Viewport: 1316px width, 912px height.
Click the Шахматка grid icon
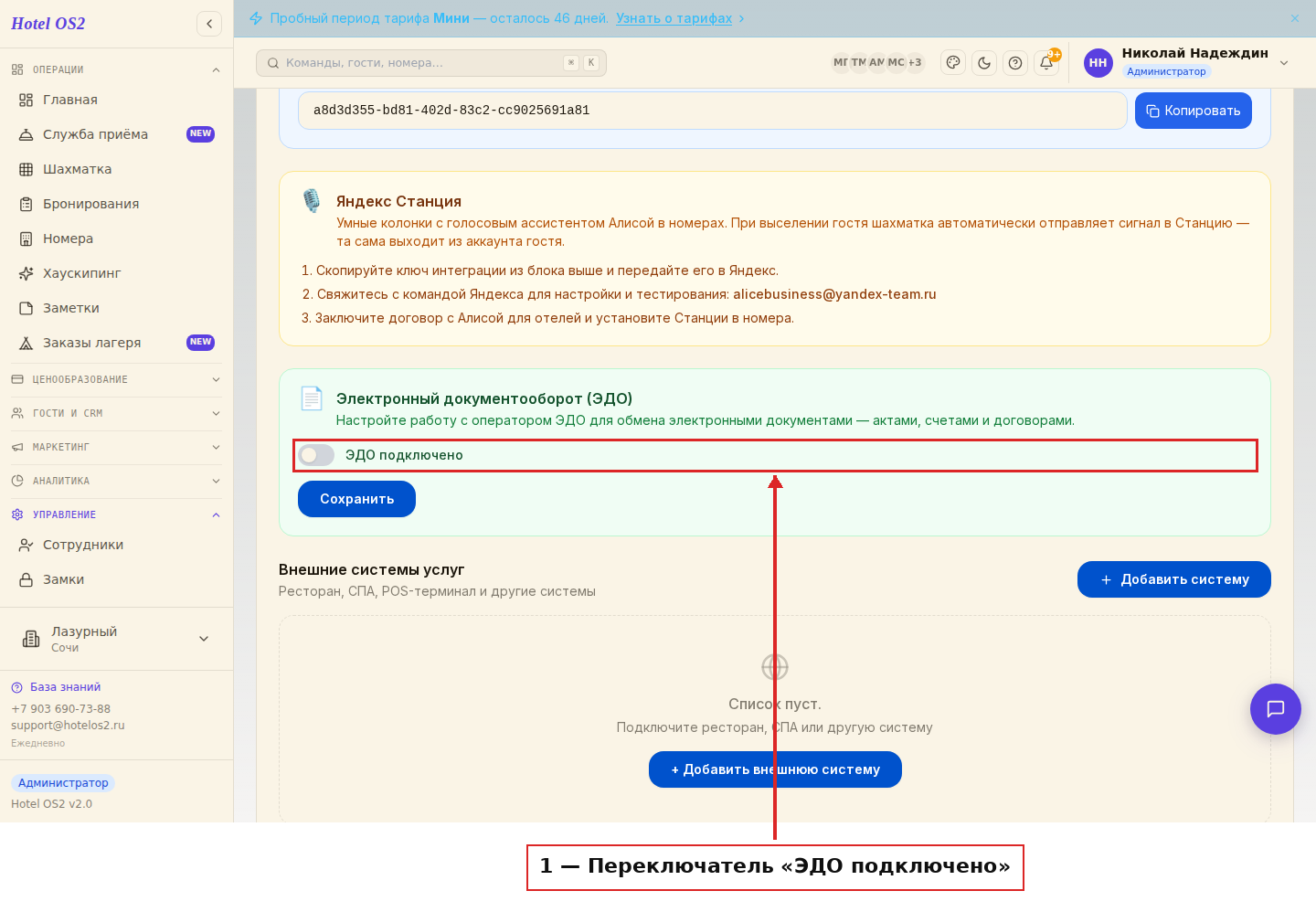tap(27, 169)
